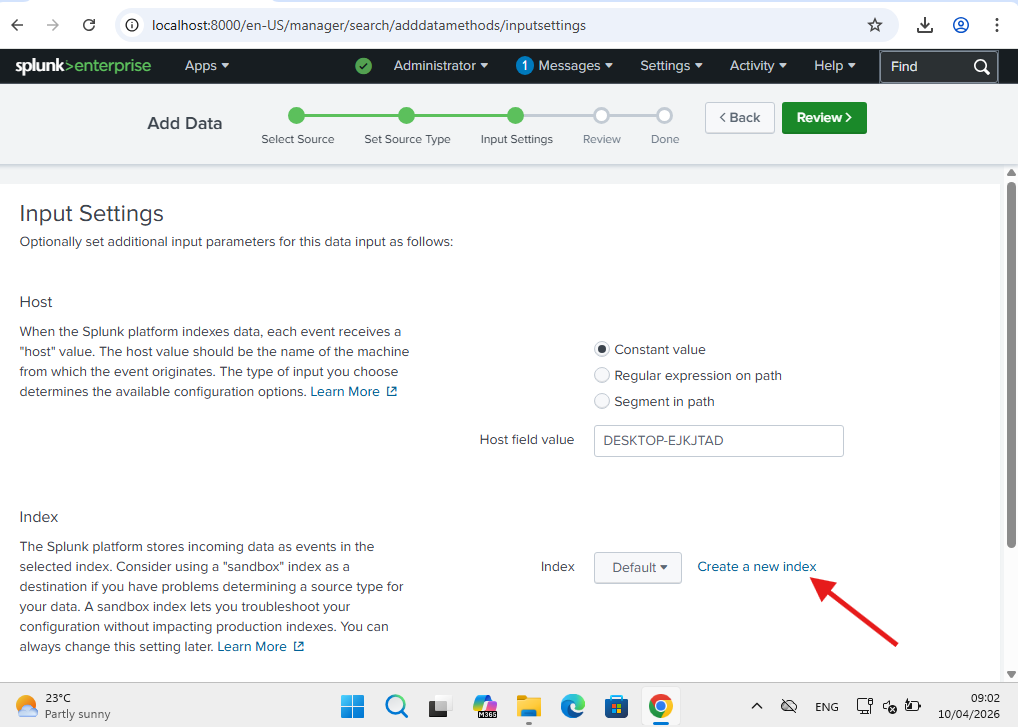Image resolution: width=1018 pixels, height=727 pixels.
Task: Click the Review step in progress bar
Action: pyautogui.click(x=601, y=116)
